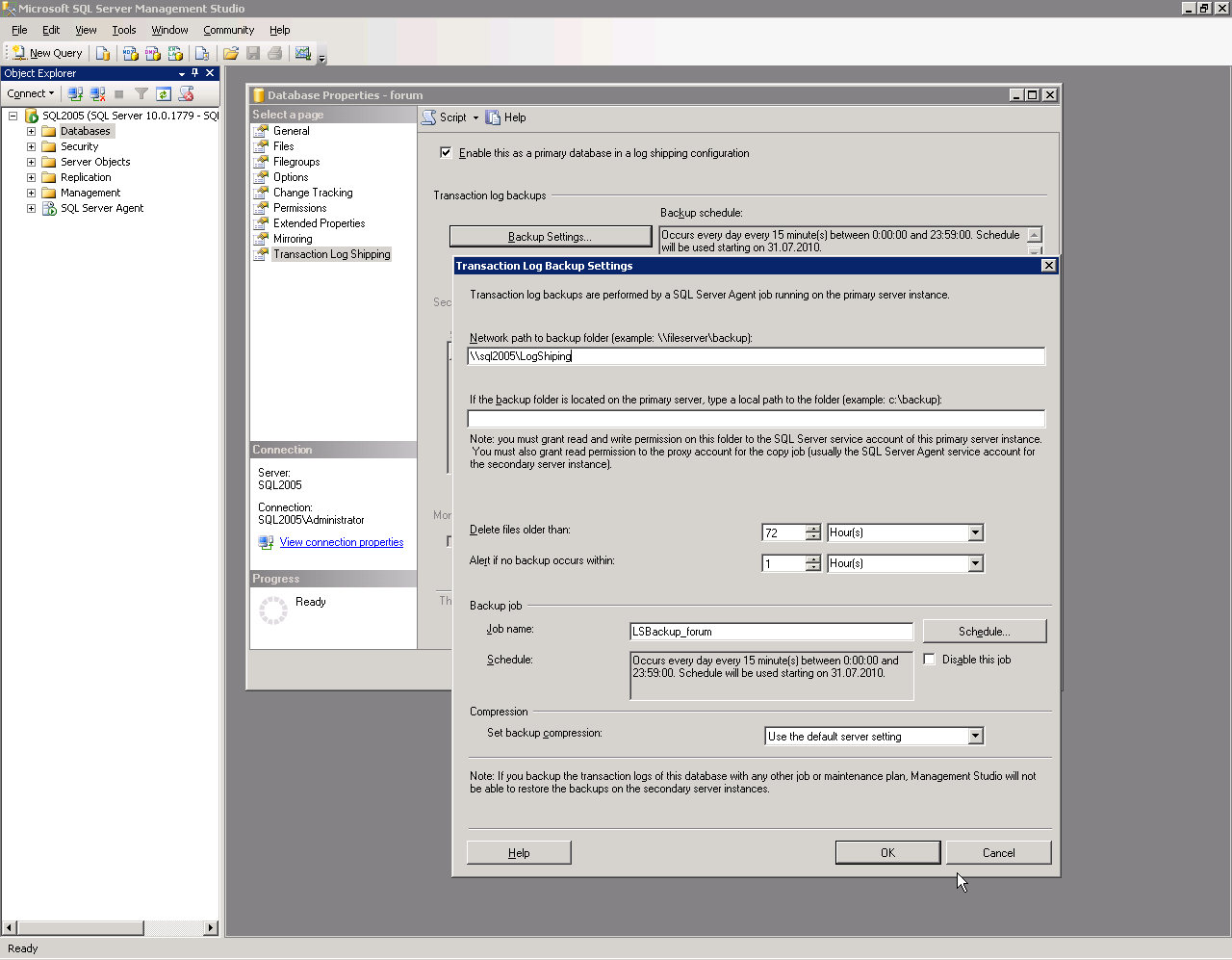Click Help in Database Properties toolbar
Image resolution: width=1232 pixels, height=960 pixels.
[x=506, y=117]
